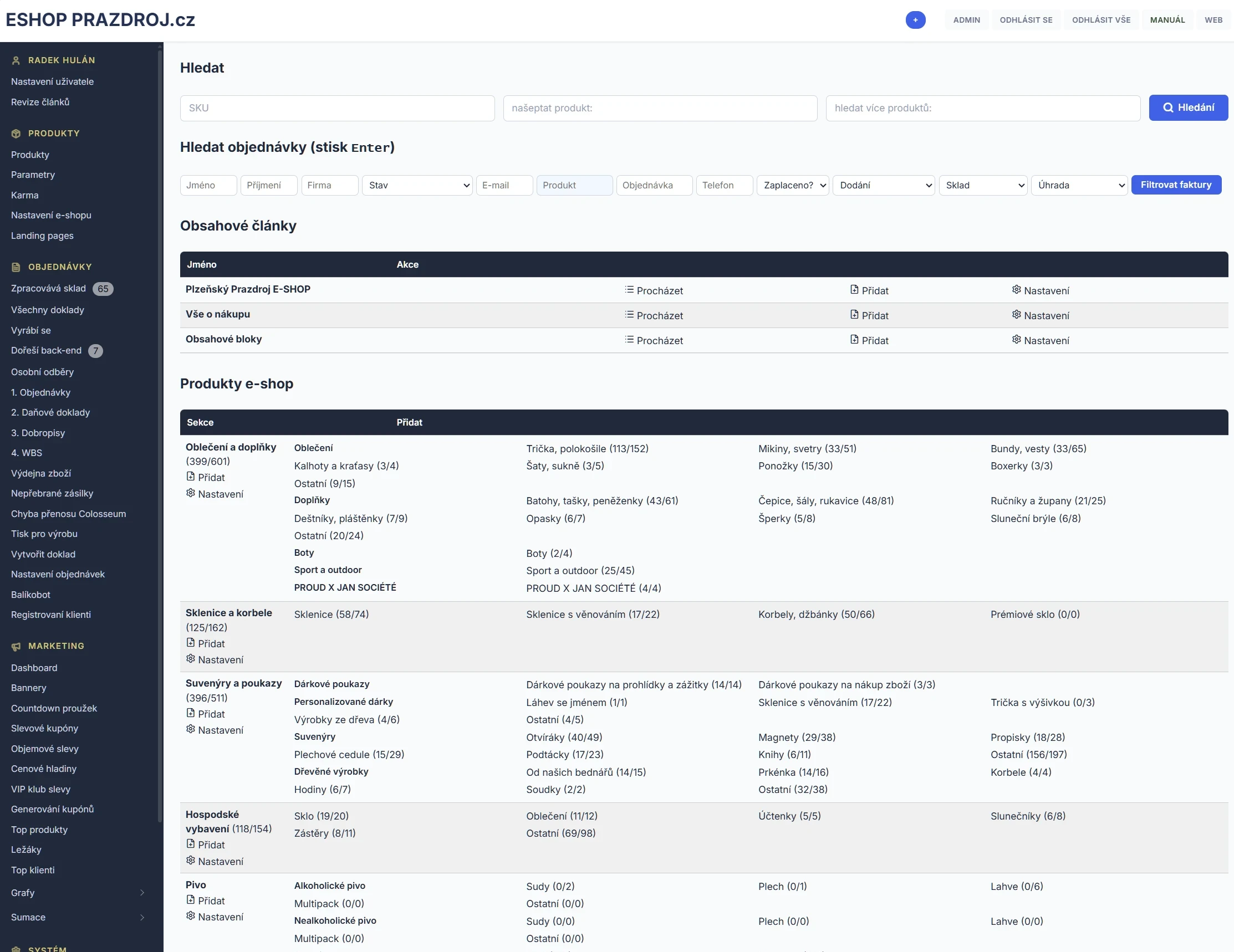Click gear icon for Plzeňský Prazdroj E-SHOP
The height and width of the screenshot is (952, 1234).
coord(1017,290)
